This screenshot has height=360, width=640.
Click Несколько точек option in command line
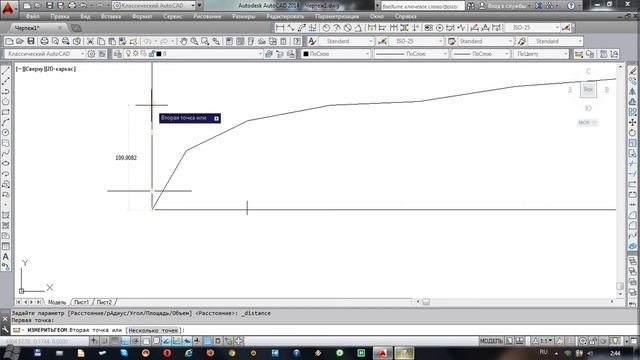click(153, 330)
